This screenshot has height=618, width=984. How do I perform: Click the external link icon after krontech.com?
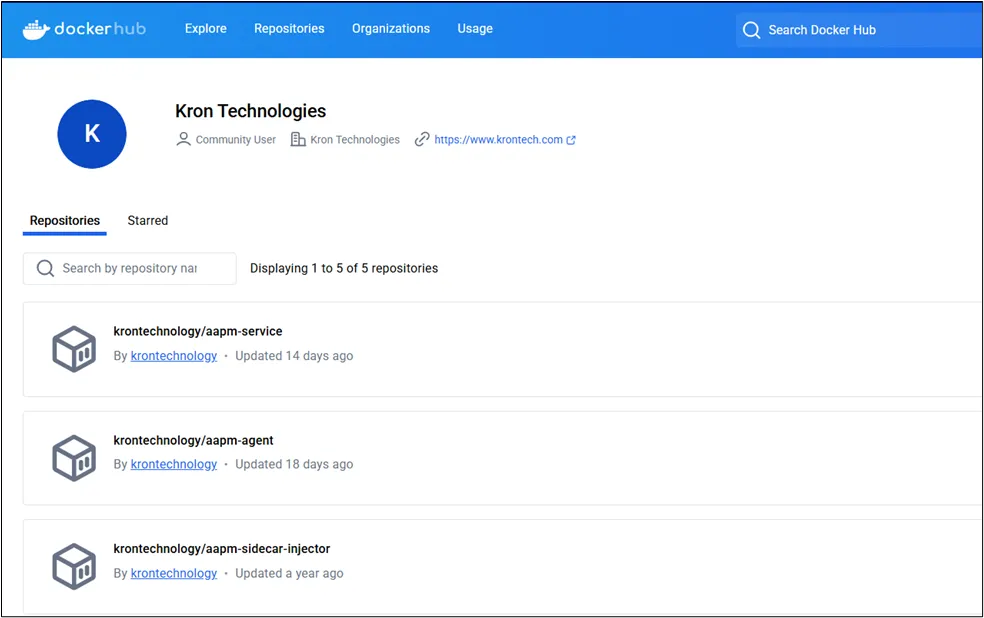(x=571, y=140)
